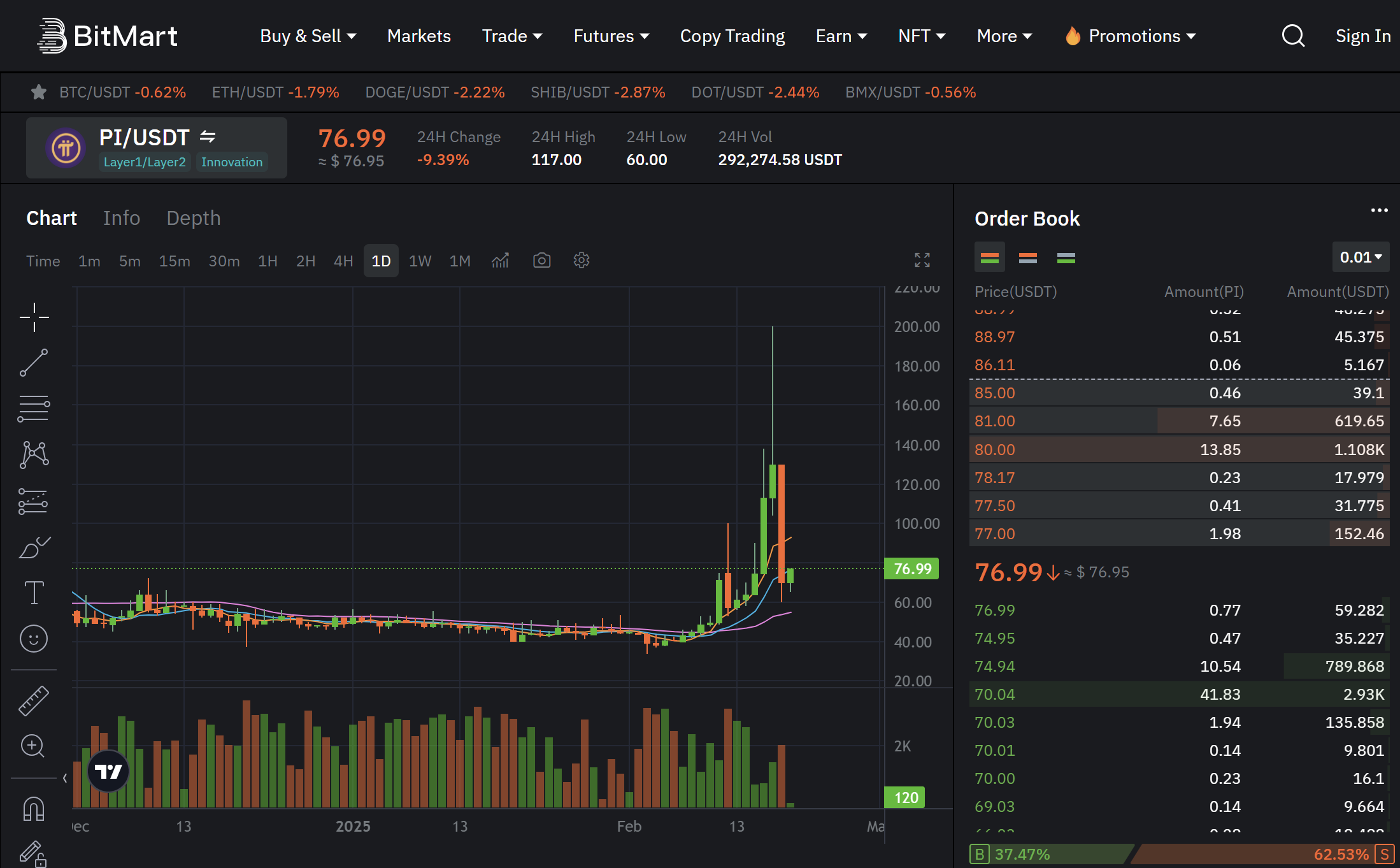Open Copy Trading page
The height and width of the screenshot is (868, 1400).
732,36
